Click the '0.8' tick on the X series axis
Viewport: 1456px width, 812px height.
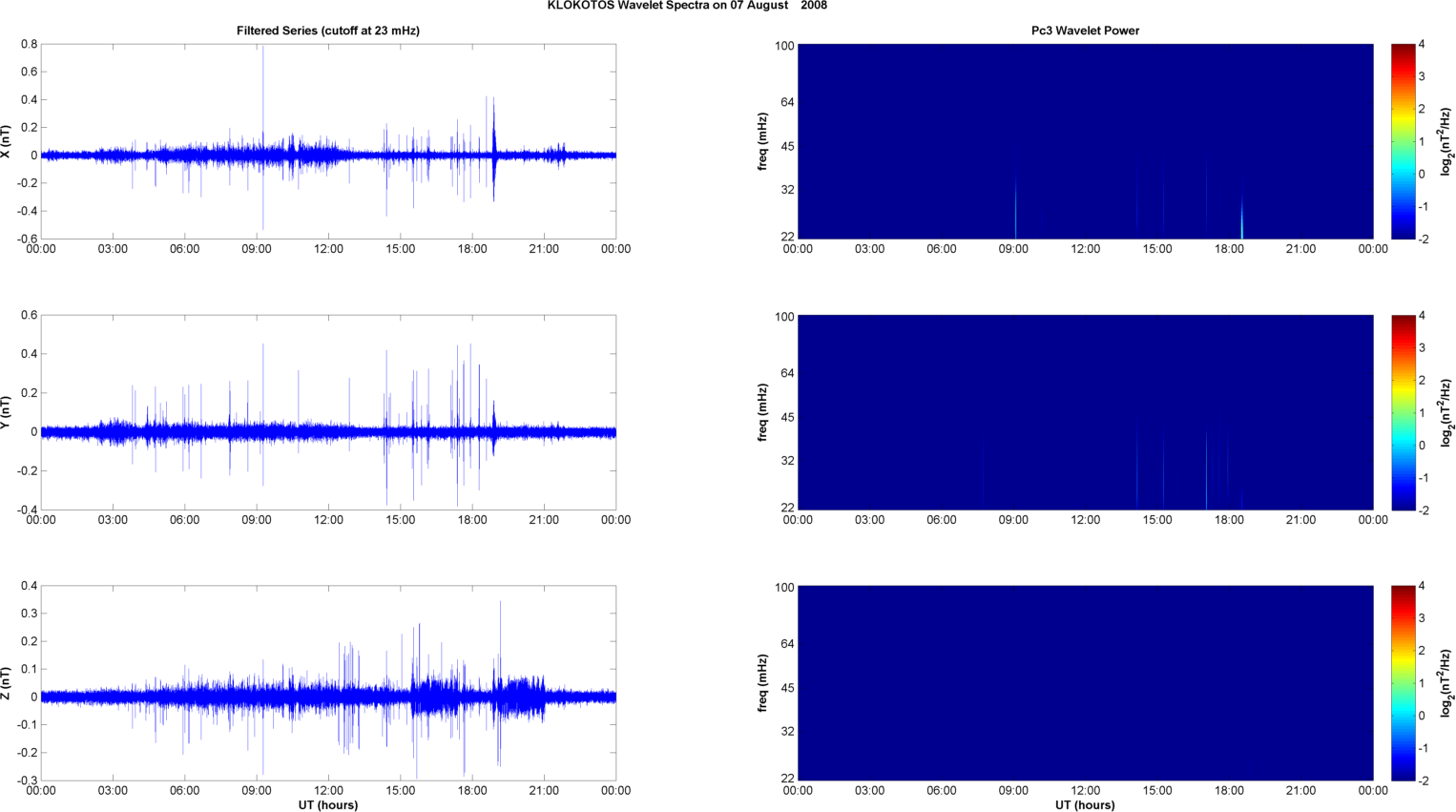[29, 45]
